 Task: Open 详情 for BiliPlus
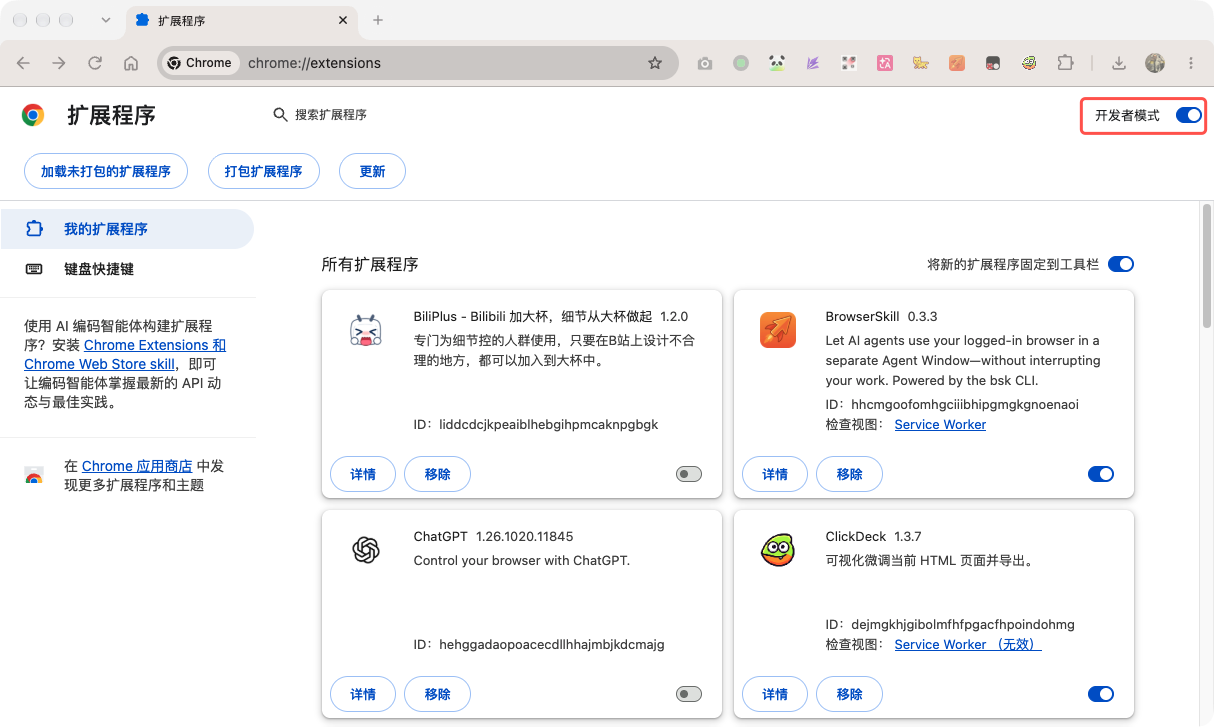pyautogui.click(x=363, y=474)
